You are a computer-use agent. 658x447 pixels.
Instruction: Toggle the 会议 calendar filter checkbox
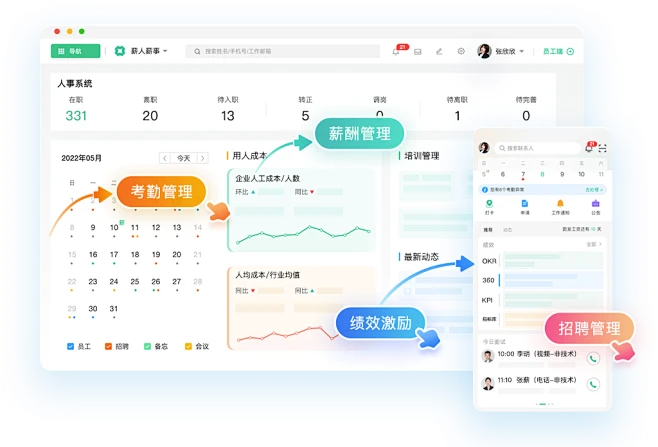(x=188, y=346)
